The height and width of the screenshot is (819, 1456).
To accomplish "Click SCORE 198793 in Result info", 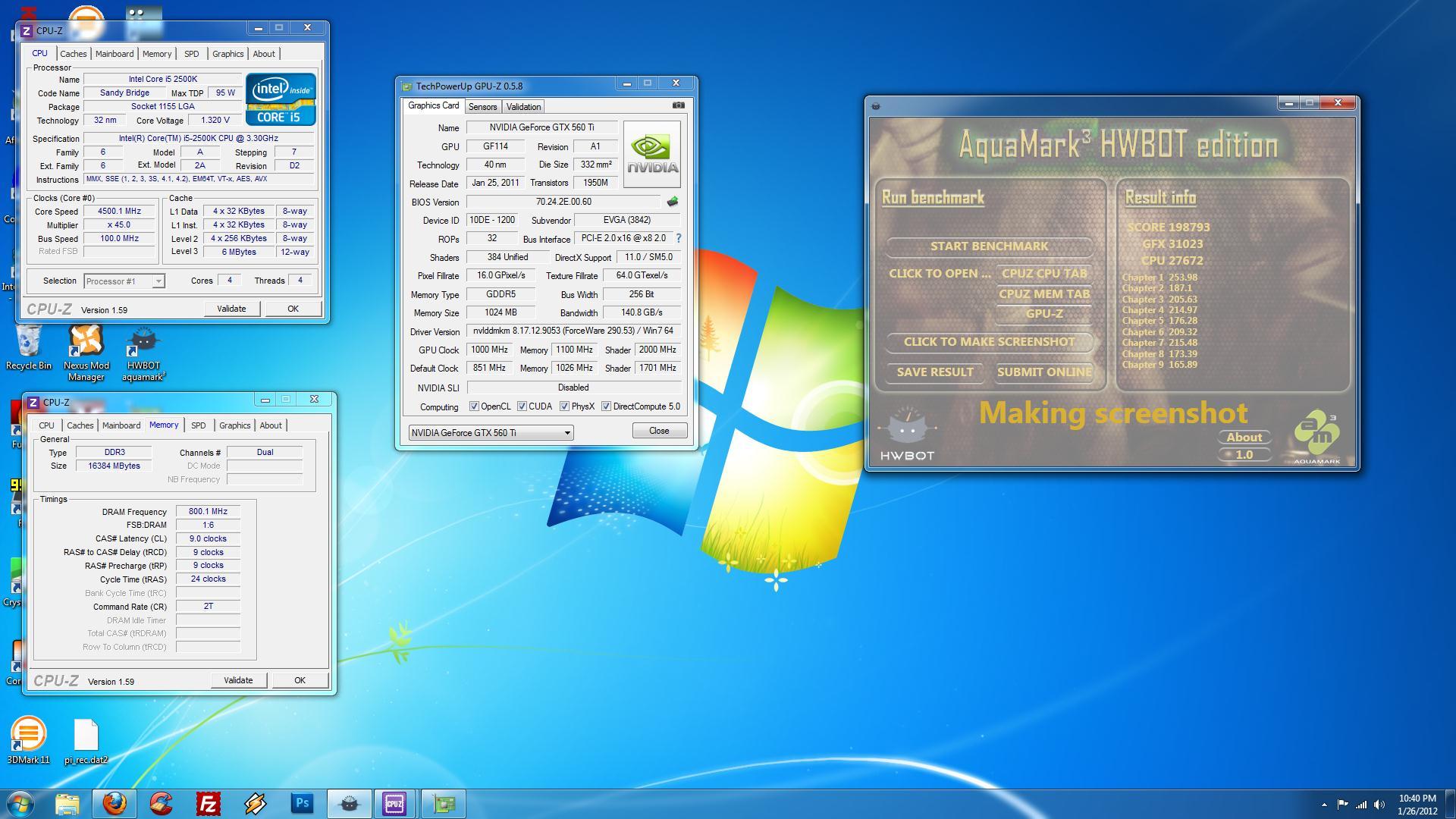I will 1169,227.
